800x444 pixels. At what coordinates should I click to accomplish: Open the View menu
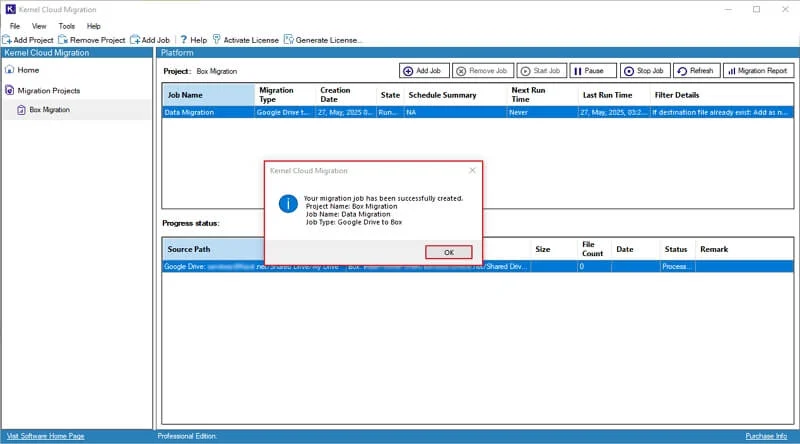pos(39,26)
